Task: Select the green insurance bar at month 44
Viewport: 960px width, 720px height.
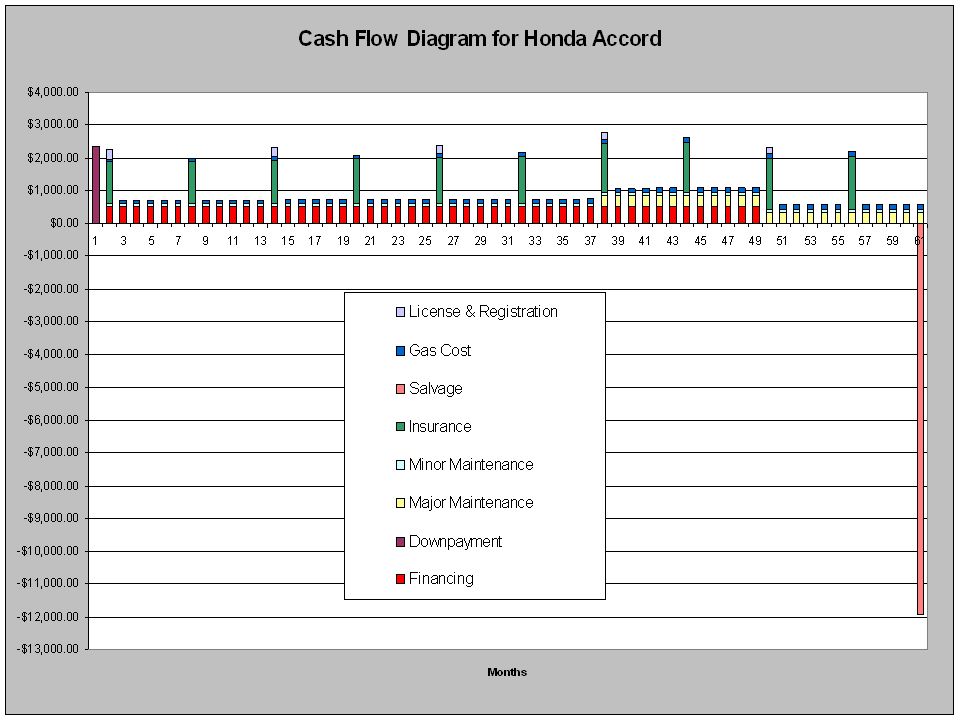Action: 686,168
